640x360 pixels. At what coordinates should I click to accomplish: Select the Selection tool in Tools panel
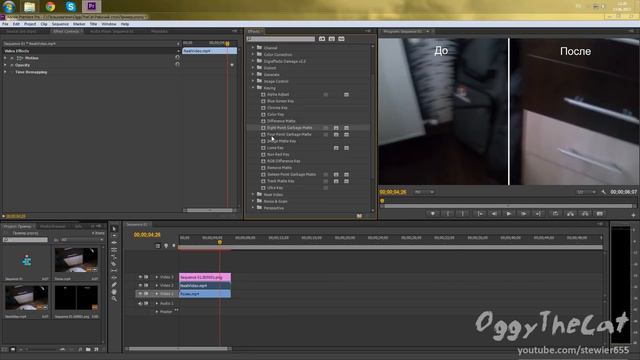click(114, 229)
